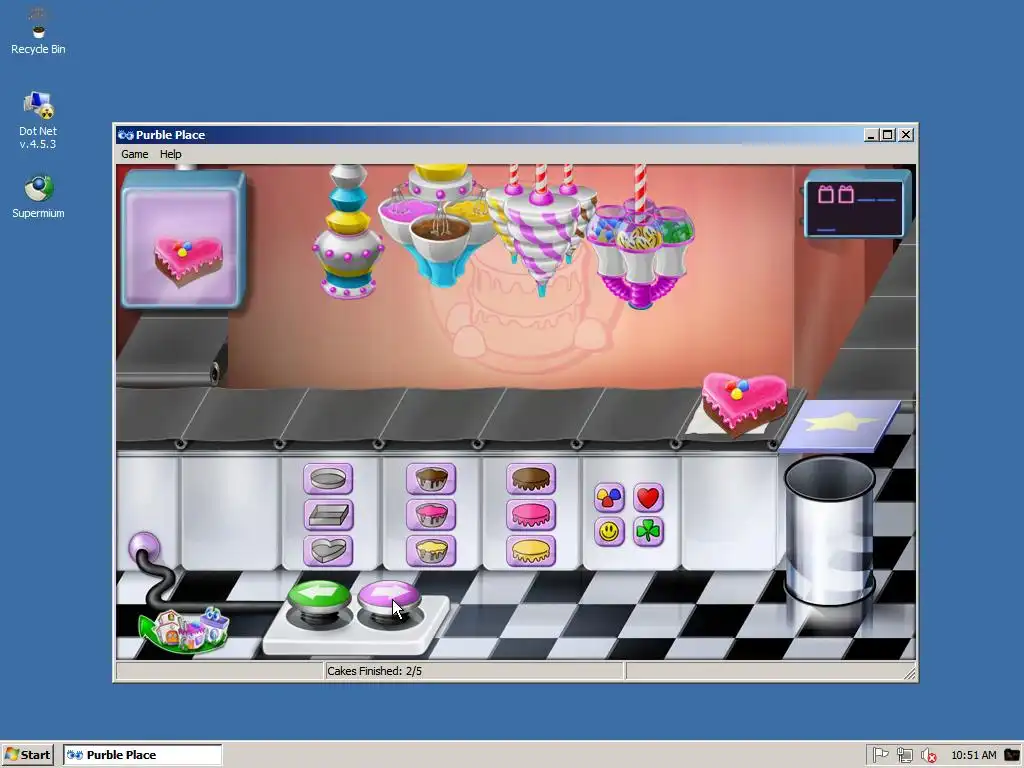The height and width of the screenshot is (768, 1024).
Task: Maximize the Purble Place window
Action: click(888, 135)
